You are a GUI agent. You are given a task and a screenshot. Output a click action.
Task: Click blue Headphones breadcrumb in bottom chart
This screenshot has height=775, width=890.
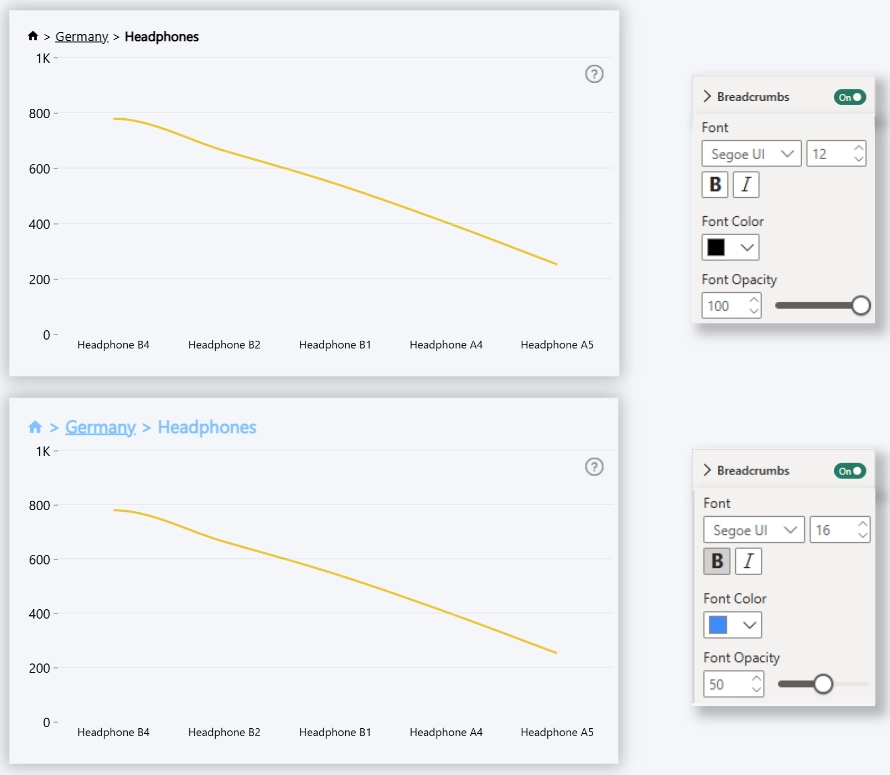pyautogui.click(x=207, y=427)
